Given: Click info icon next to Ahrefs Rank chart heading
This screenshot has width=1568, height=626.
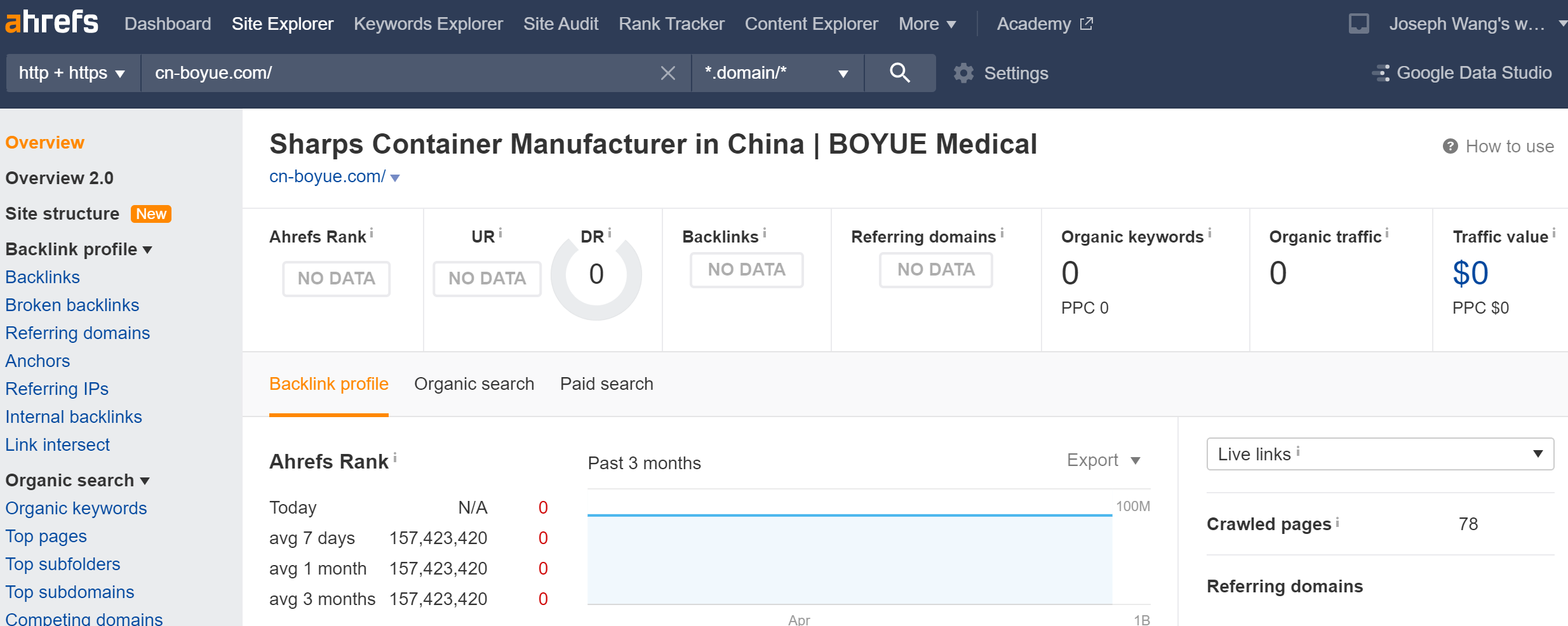Looking at the screenshot, I should click(395, 457).
